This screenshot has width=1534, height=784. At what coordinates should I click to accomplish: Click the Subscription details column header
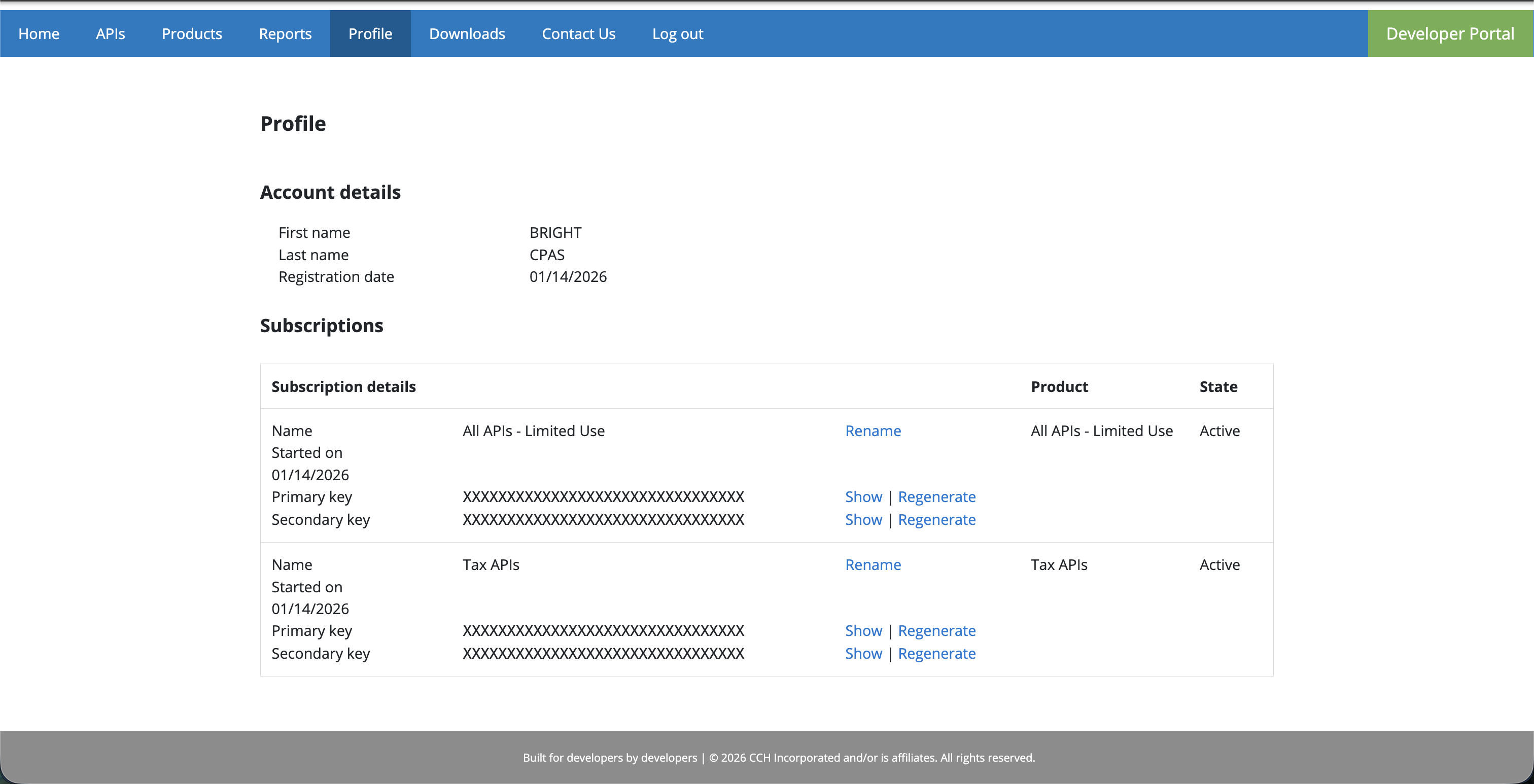click(343, 386)
